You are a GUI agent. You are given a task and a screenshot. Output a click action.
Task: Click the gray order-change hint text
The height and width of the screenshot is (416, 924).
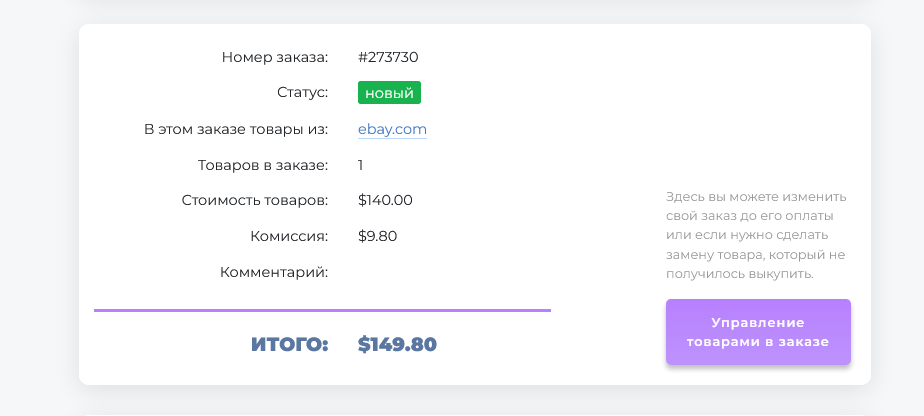coord(756,234)
